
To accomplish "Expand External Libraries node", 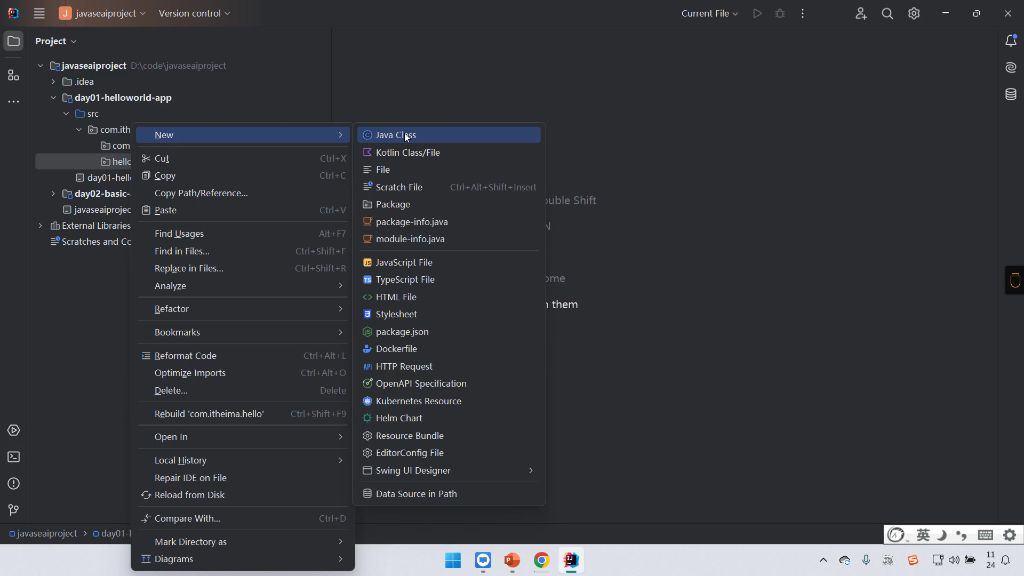I will coord(40,226).
